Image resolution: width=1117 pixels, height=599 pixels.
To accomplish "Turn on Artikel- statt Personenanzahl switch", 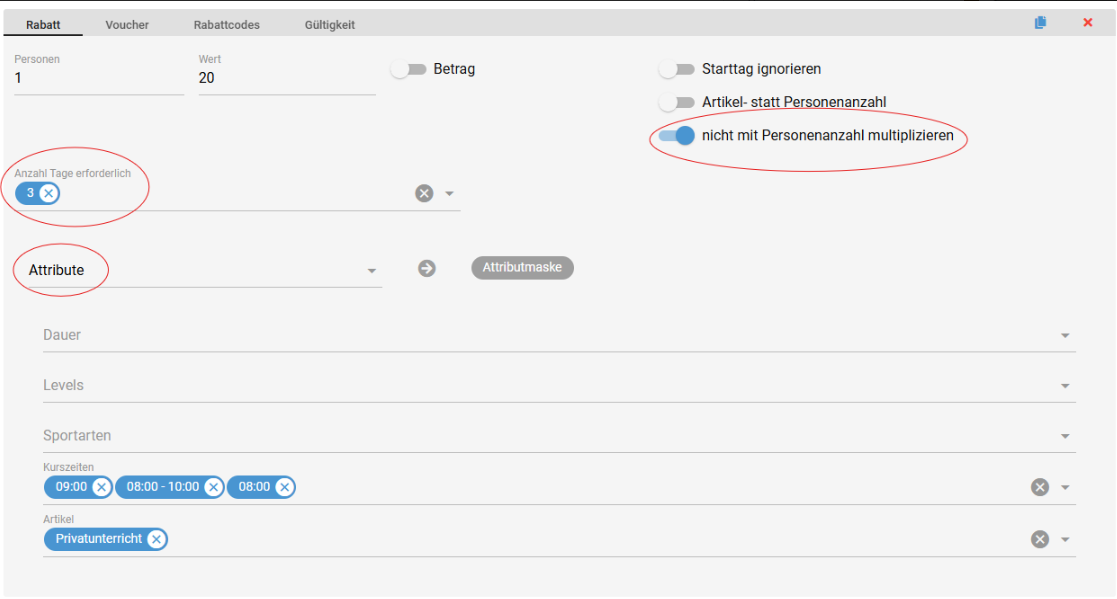I will click(x=677, y=102).
